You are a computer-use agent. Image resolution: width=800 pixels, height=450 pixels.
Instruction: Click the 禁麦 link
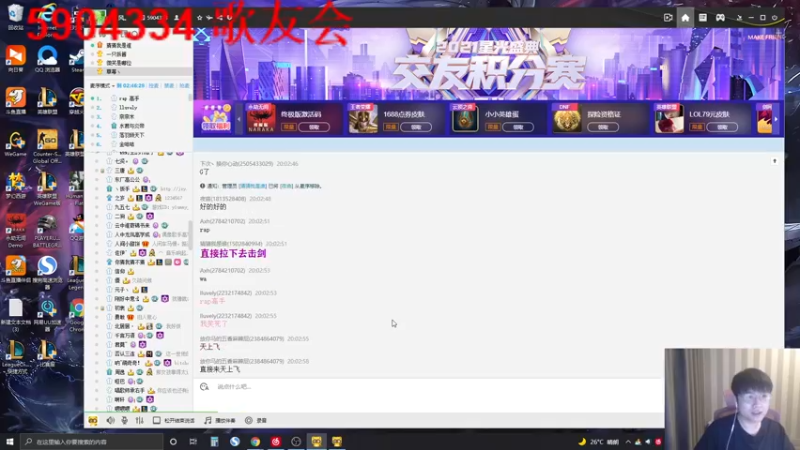169,86
